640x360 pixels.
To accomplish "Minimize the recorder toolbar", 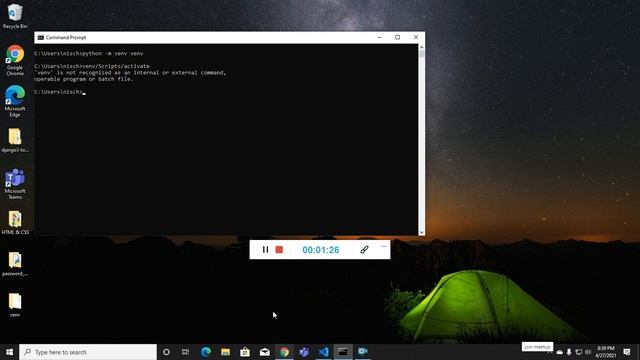I will point(383,247).
